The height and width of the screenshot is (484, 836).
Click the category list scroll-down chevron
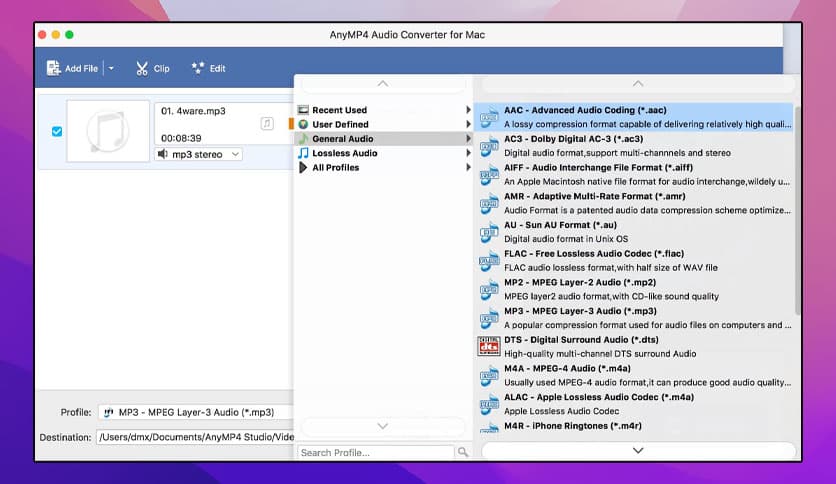383,426
